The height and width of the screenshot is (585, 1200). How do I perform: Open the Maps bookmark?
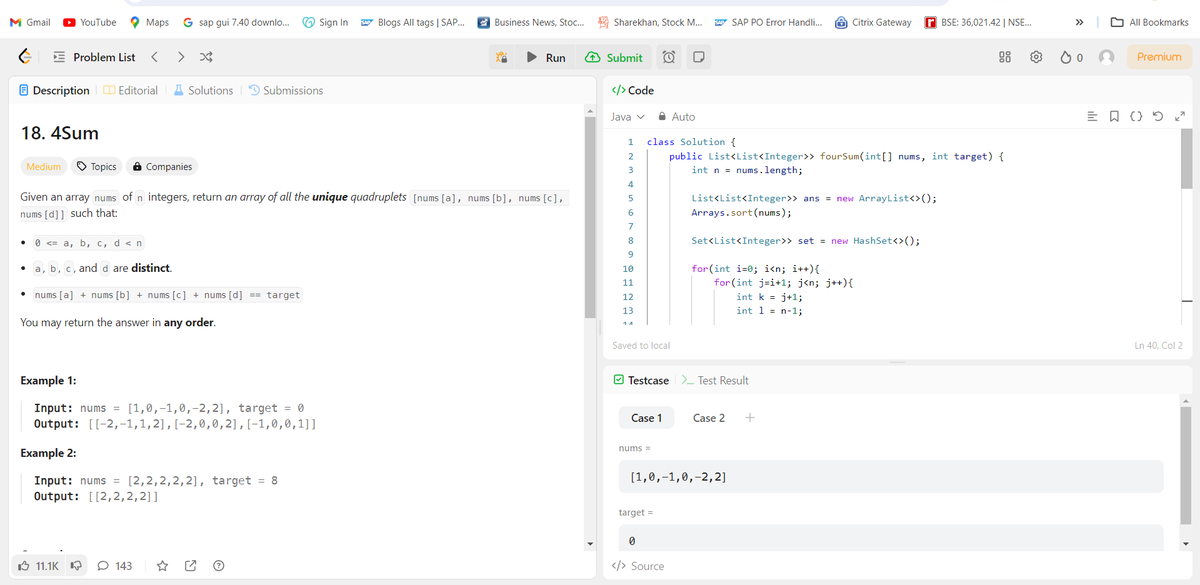(x=149, y=21)
